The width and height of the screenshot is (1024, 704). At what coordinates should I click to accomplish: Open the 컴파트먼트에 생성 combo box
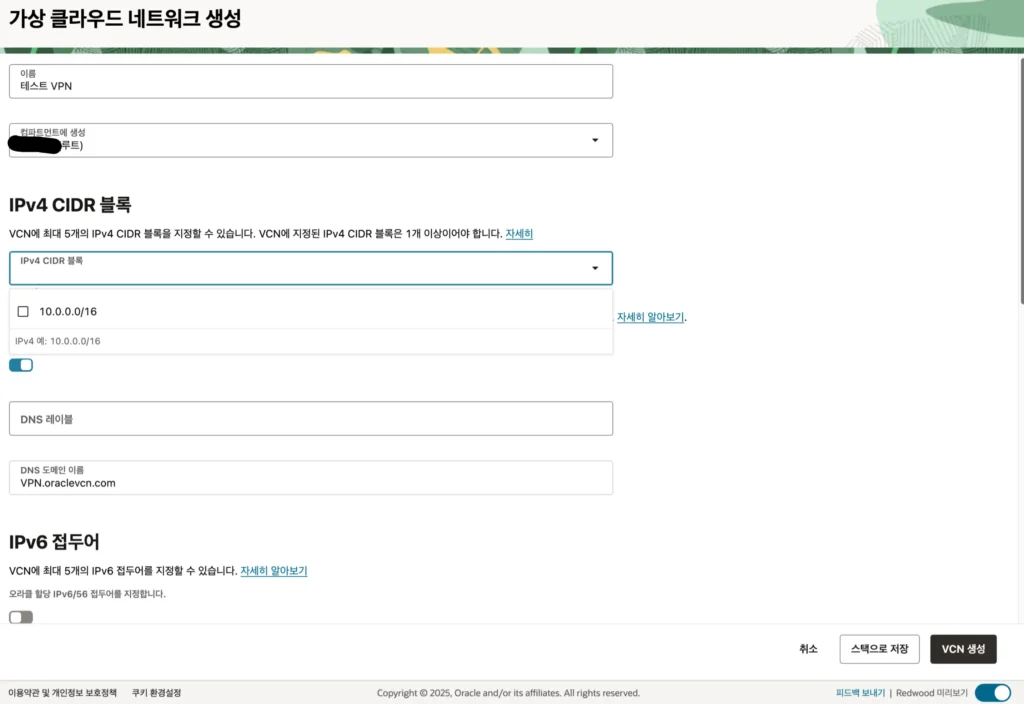pyautogui.click(x=300, y=140)
